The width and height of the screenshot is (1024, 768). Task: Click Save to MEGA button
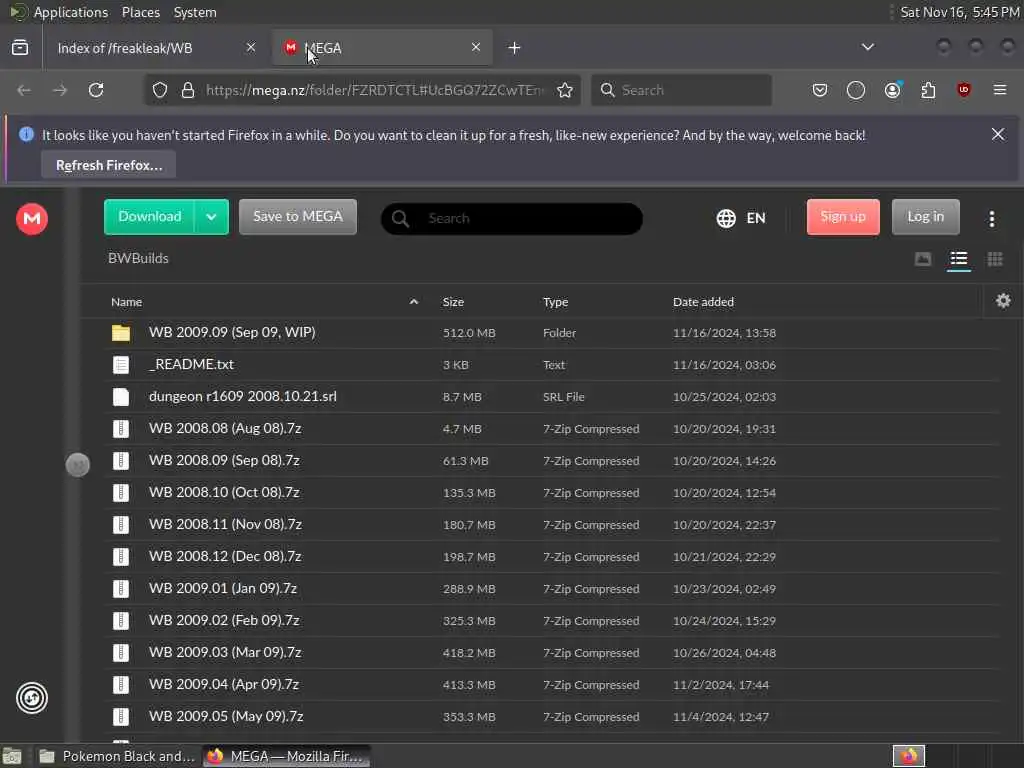298,217
